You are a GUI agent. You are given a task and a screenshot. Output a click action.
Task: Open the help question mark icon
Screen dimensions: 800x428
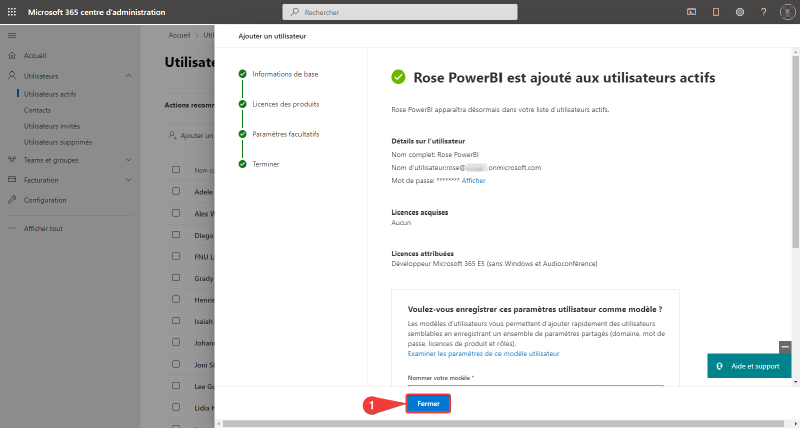click(763, 12)
